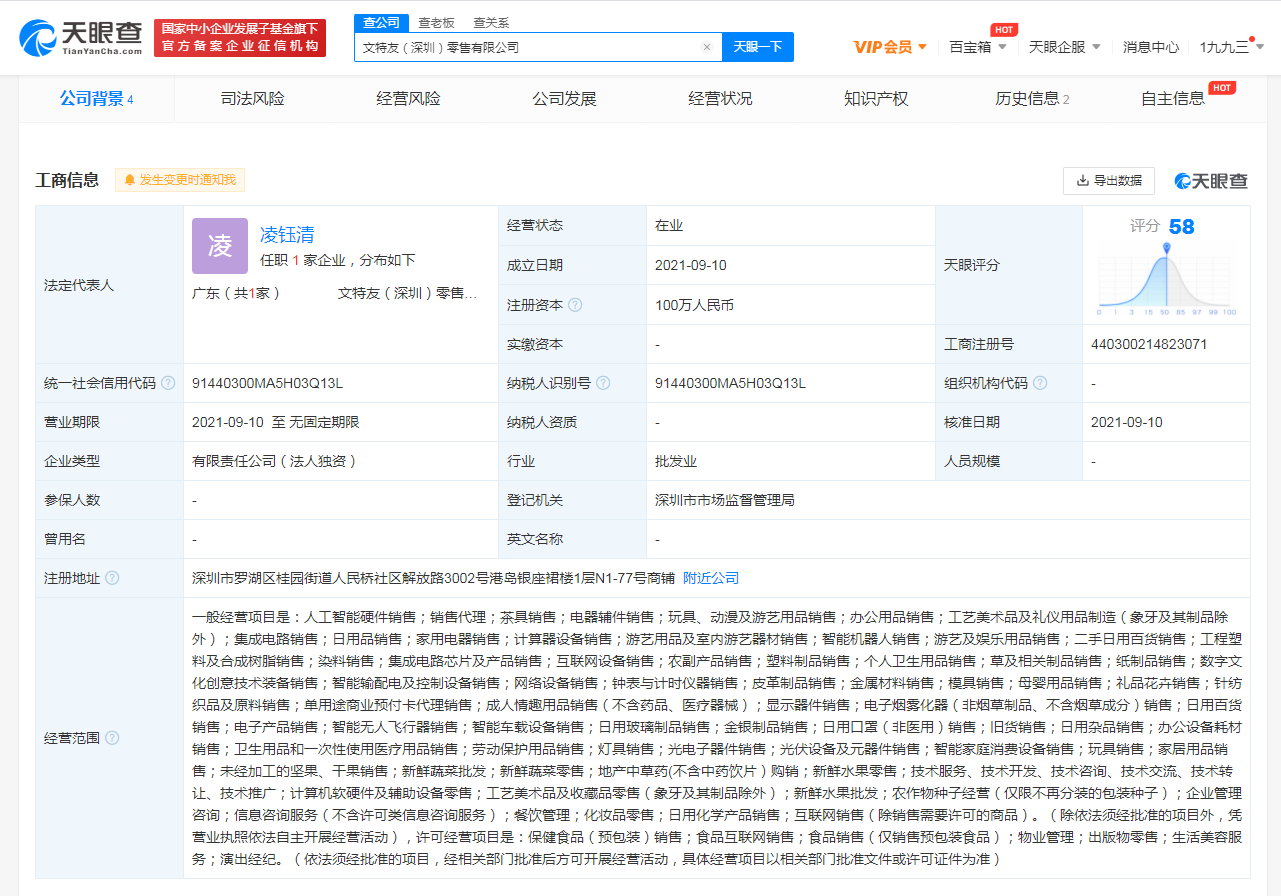Image resolution: width=1281 pixels, height=896 pixels.
Task: Open help icon next to 注册资本
Action: pyautogui.click(x=575, y=305)
